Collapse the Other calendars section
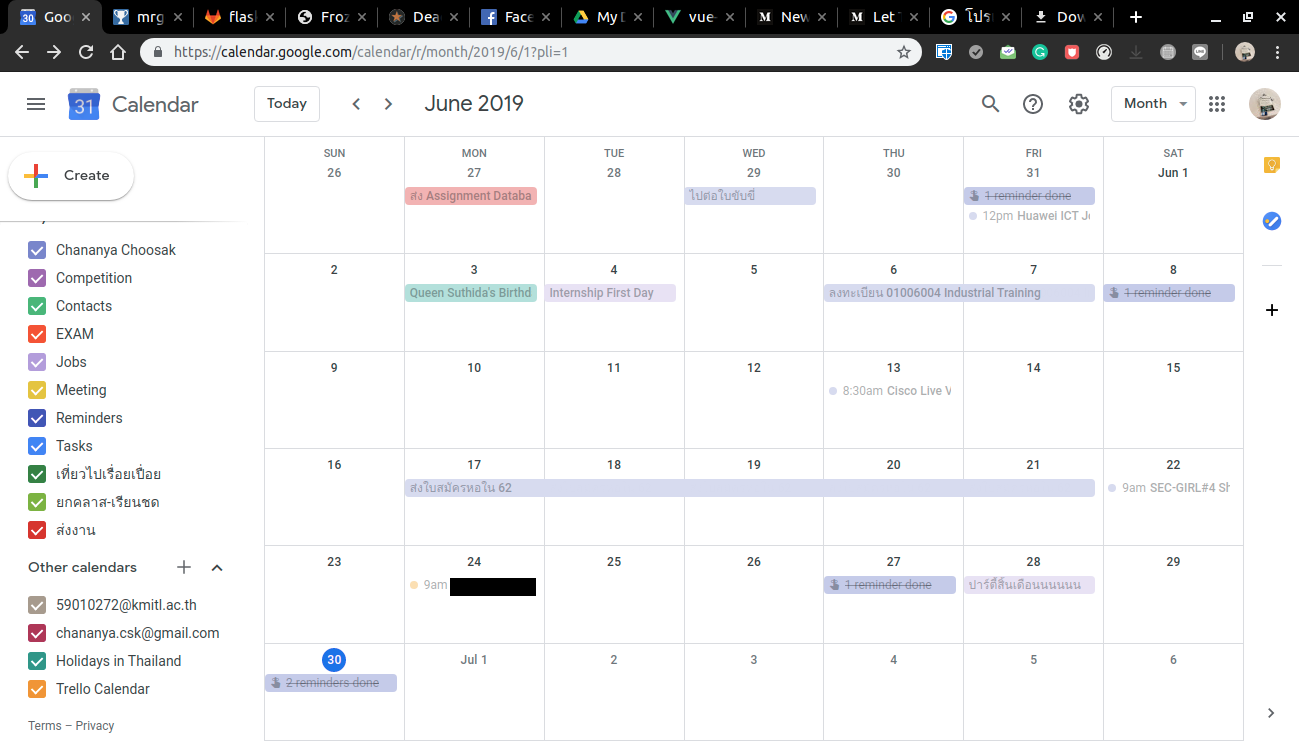The height and width of the screenshot is (741, 1299). tap(217, 567)
